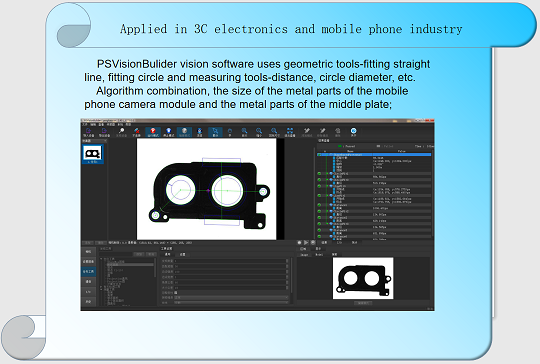Screen dimensions: 540x364
Task: Click the purple import device document icon
Action: pos(88,131)
